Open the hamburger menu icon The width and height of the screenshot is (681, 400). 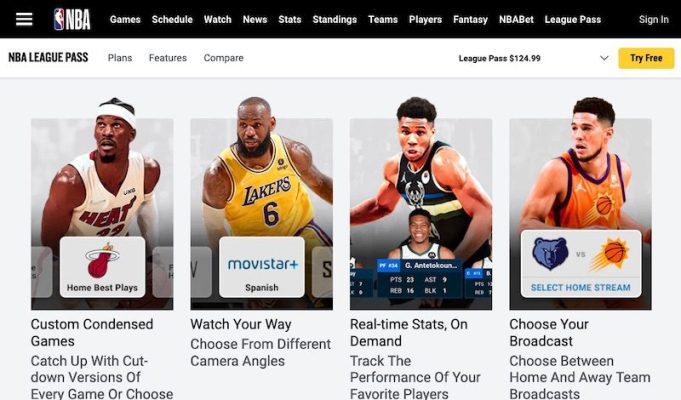24,19
